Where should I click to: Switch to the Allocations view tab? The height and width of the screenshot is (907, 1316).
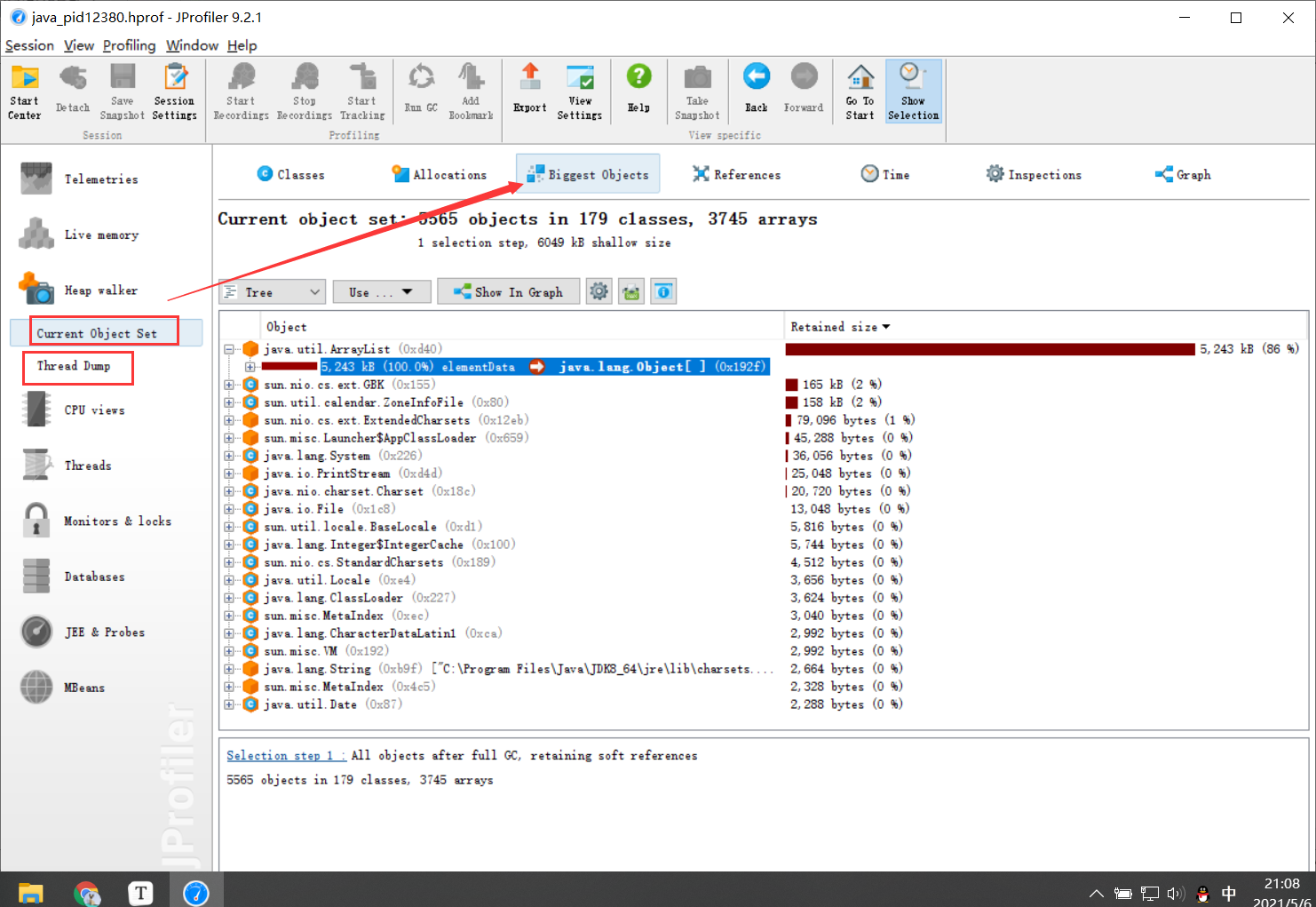pos(440,174)
